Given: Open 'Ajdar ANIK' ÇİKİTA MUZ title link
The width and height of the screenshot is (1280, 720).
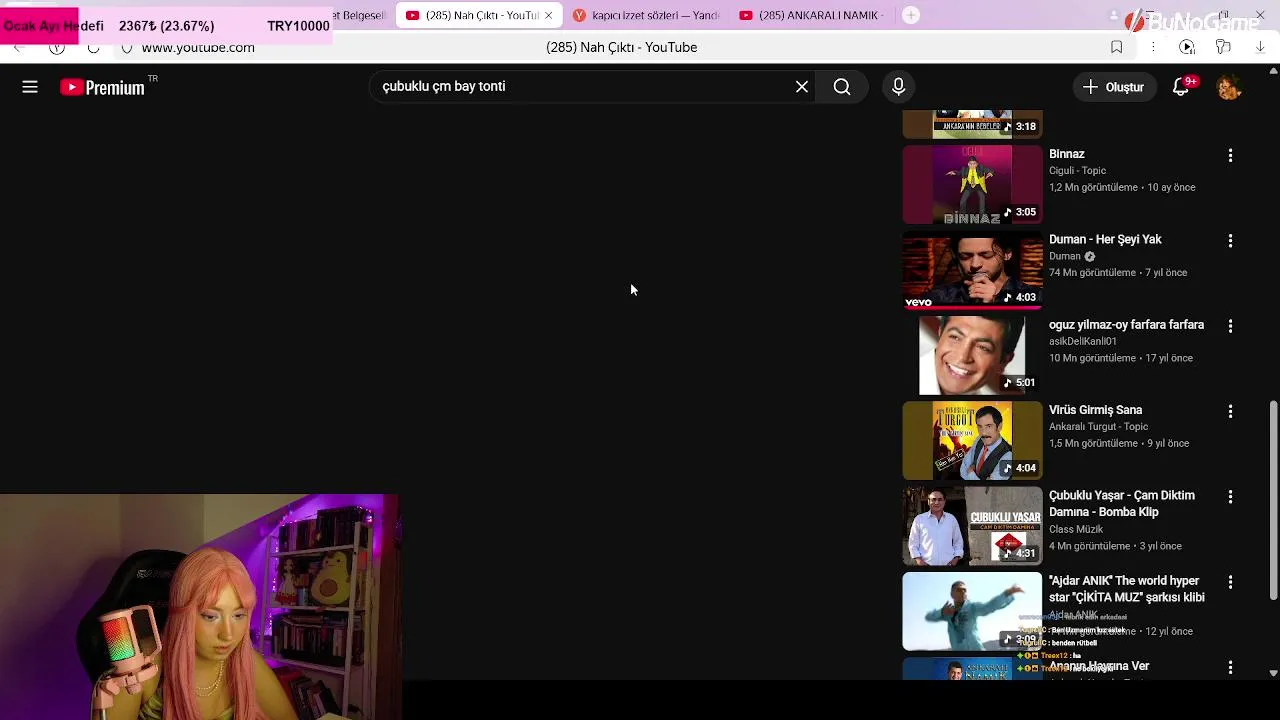Looking at the screenshot, I should coord(1127,589).
